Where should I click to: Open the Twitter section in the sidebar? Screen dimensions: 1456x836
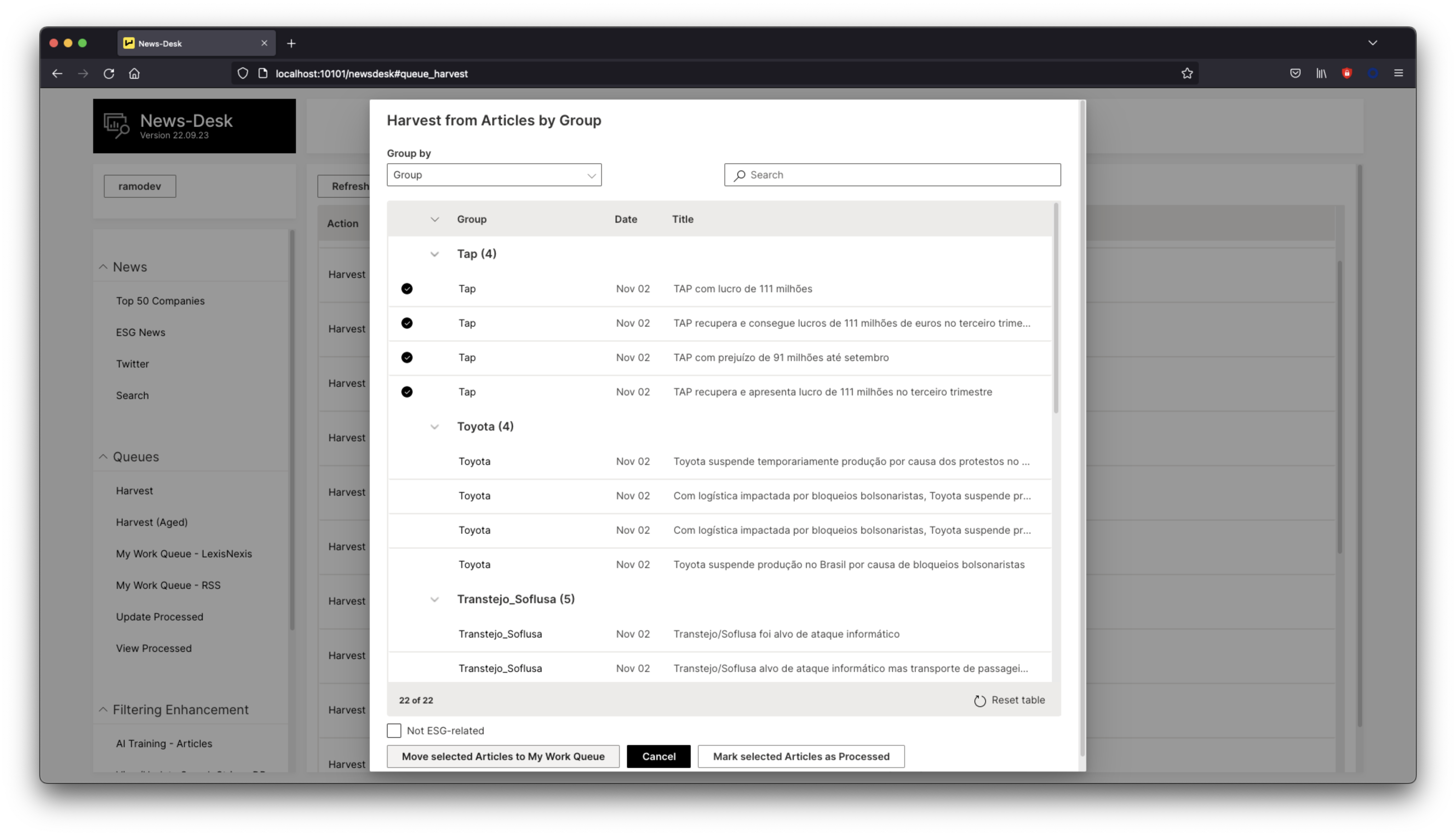click(133, 364)
